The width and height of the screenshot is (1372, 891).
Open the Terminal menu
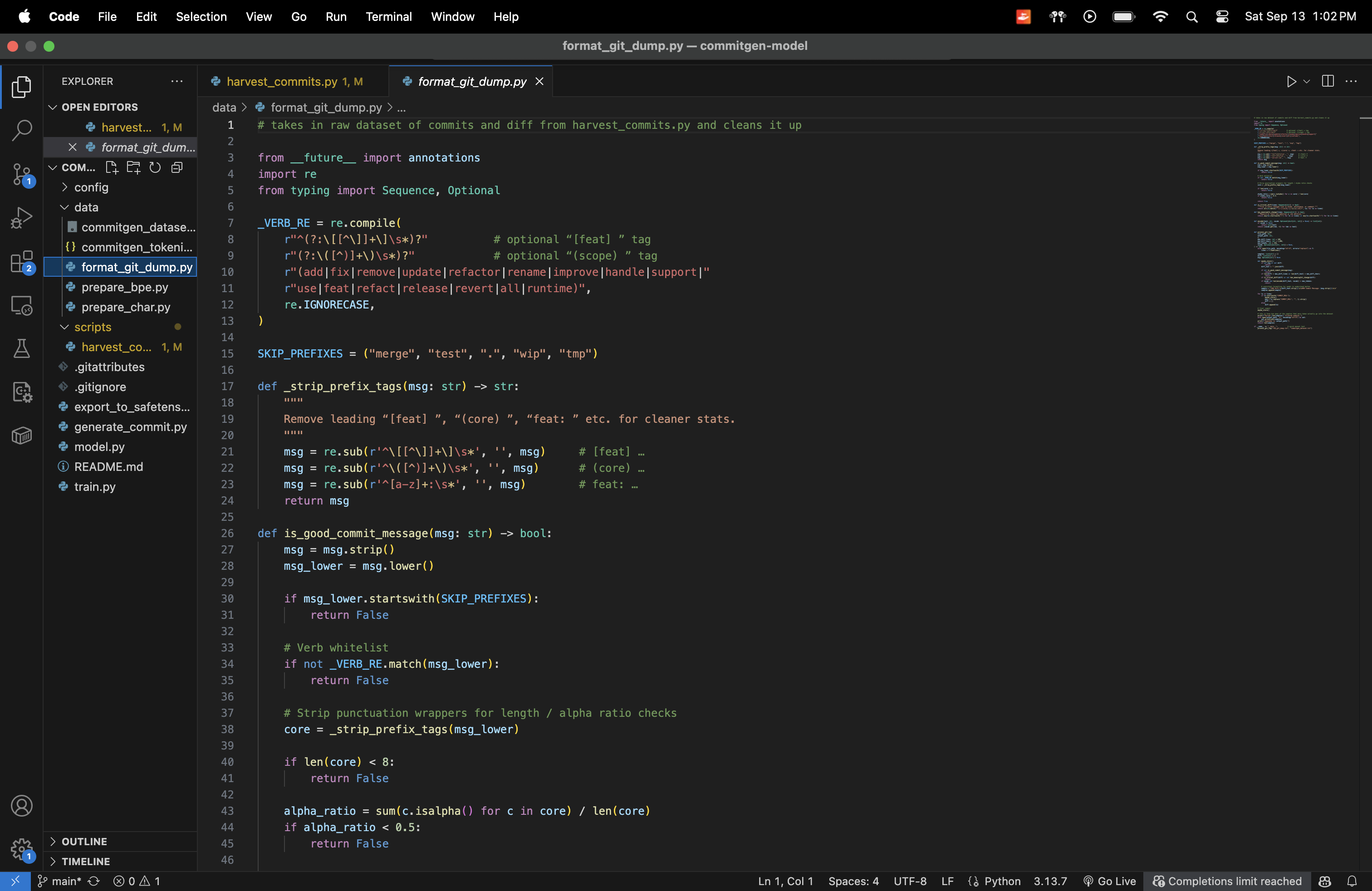point(388,17)
